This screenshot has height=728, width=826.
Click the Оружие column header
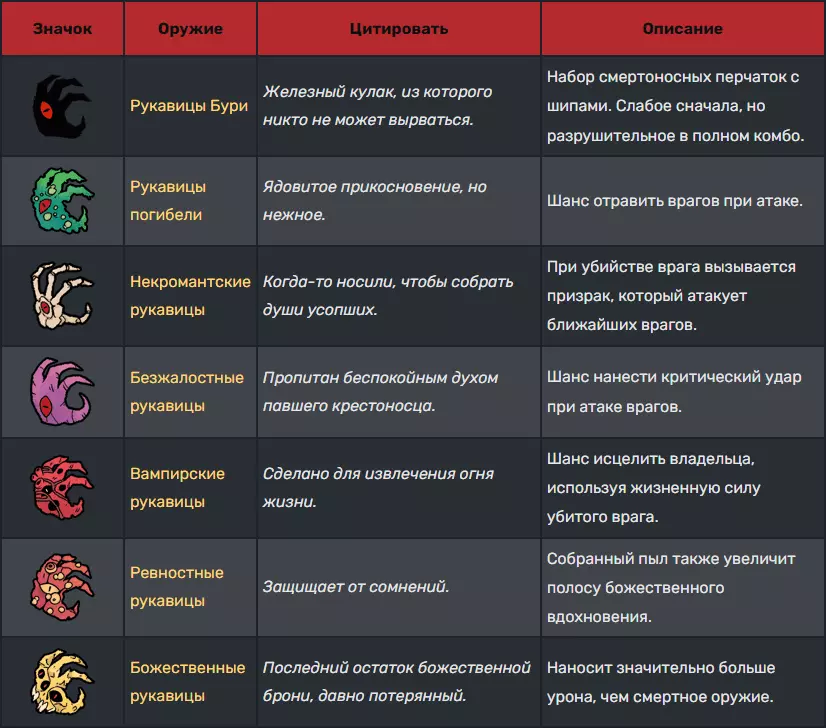click(190, 29)
